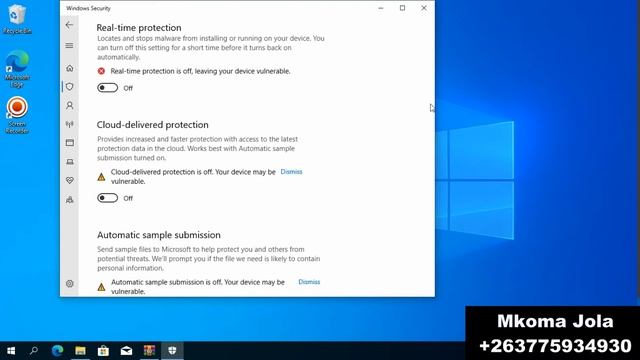Viewport: 640px width, 360px height.
Task: Click the Automatic sample submission heading
Action: (x=159, y=235)
